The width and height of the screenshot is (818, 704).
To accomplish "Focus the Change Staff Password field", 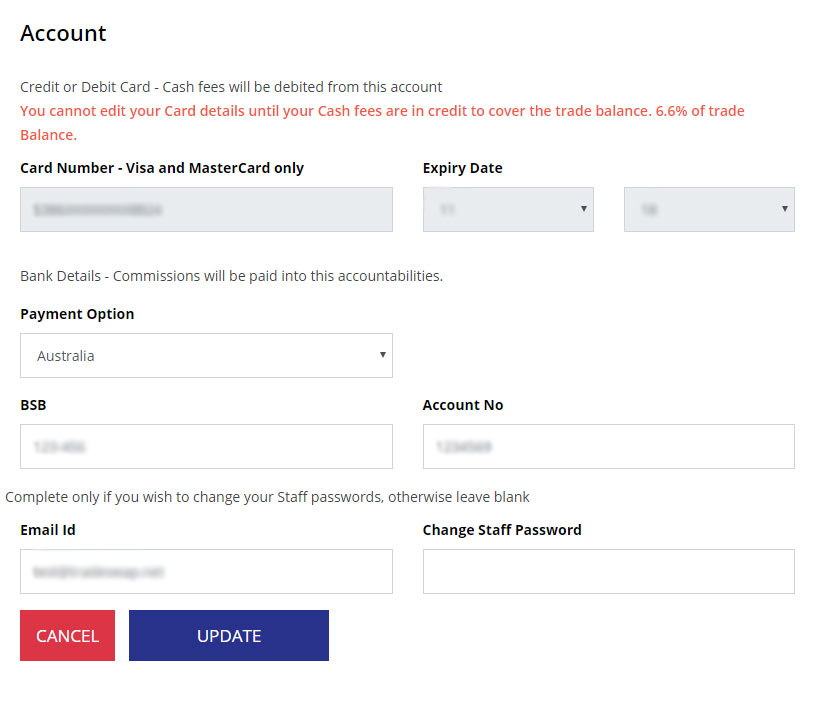I will [608, 572].
